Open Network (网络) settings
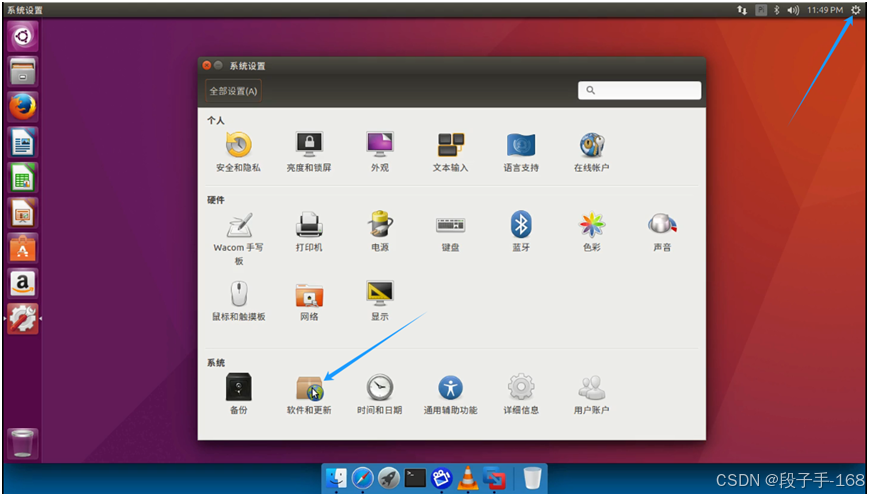869x496 pixels. 309,301
